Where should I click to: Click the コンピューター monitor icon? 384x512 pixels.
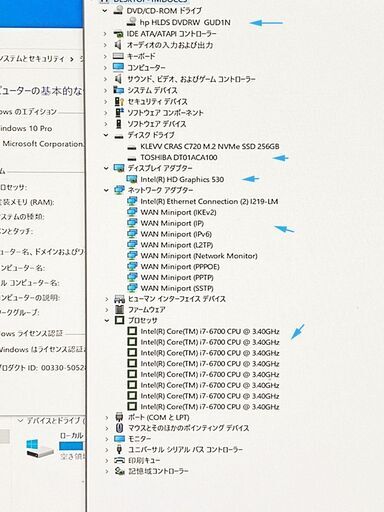(118, 67)
